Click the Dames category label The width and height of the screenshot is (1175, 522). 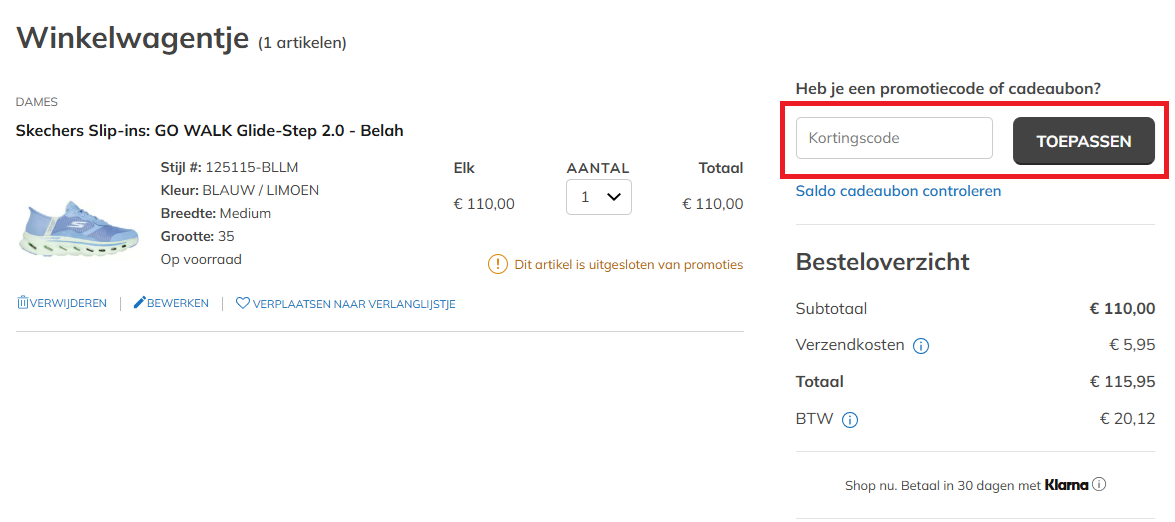[37, 102]
